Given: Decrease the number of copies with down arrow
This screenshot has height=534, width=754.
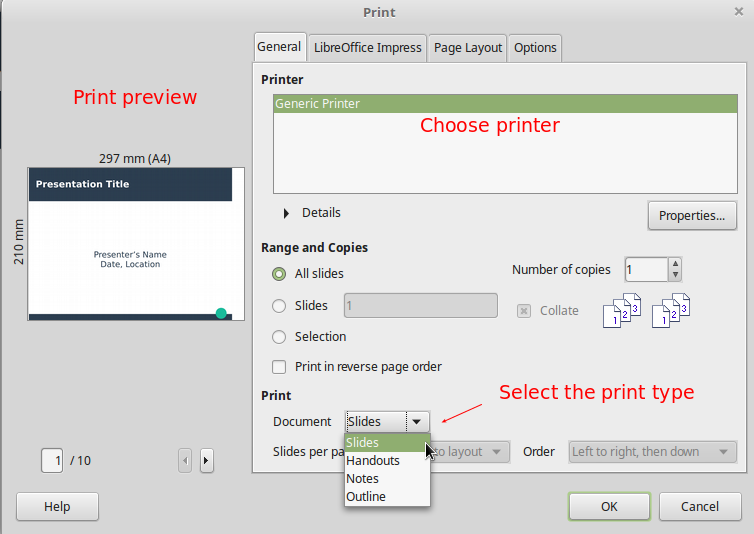Looking at the screenshot, I should 676,275.
